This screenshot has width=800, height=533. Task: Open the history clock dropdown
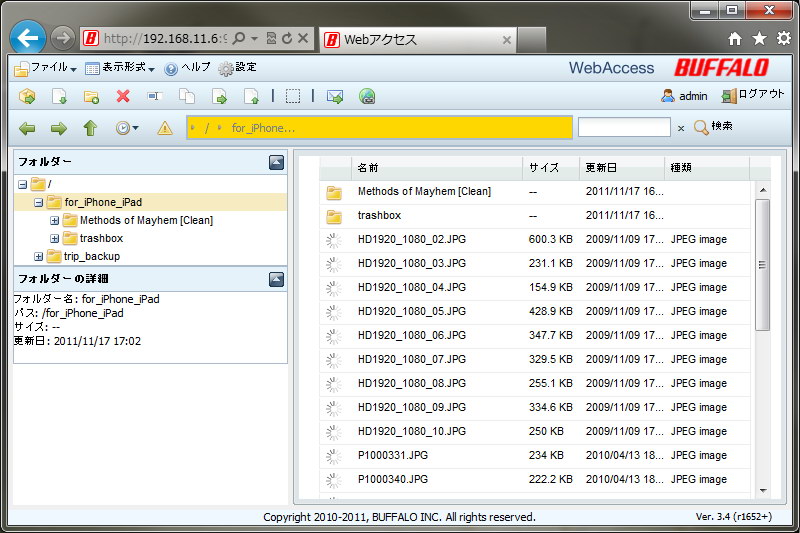[x=127, y=128]
